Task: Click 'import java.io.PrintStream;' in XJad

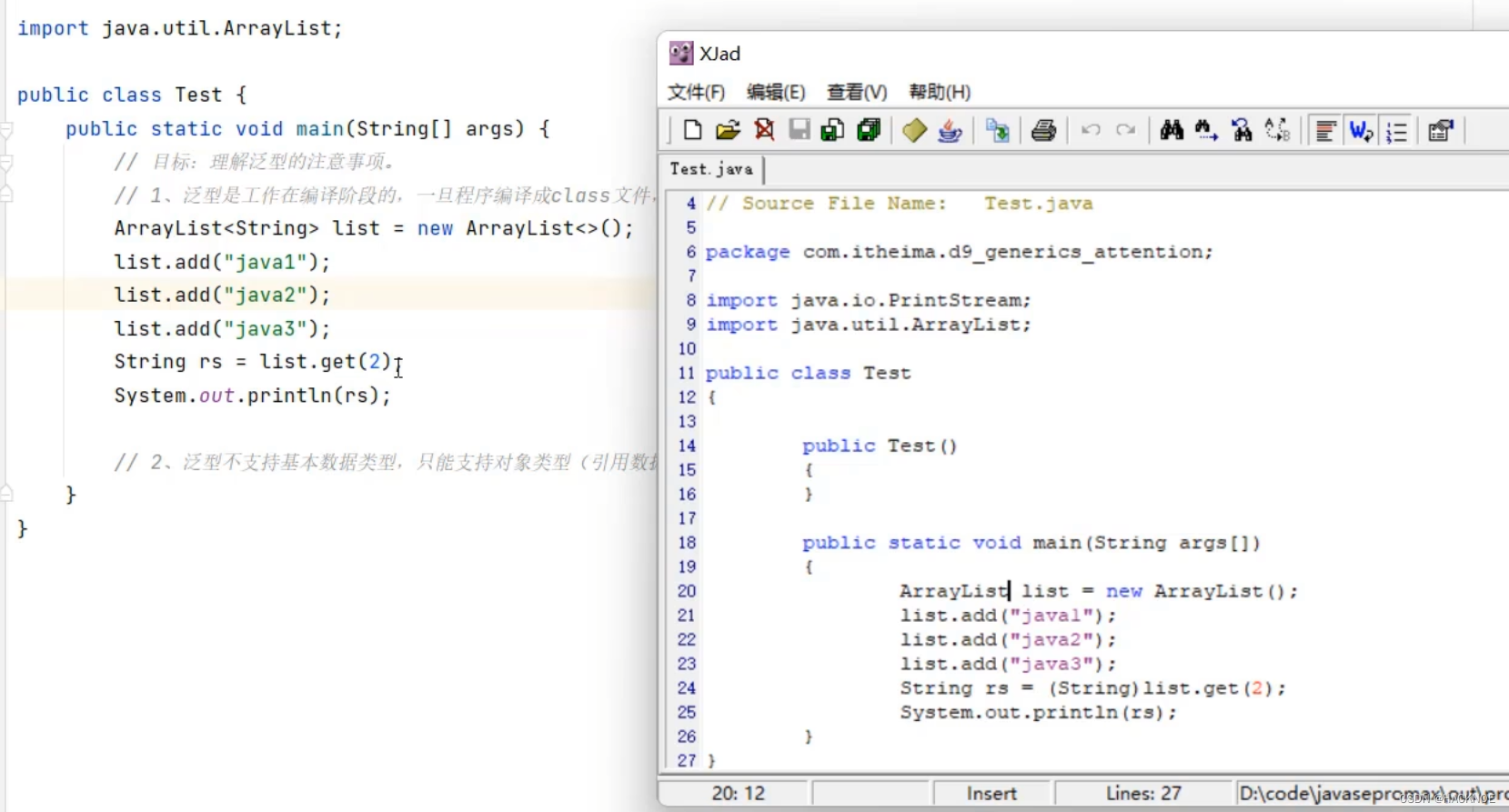Action: (x=869, y=300)
